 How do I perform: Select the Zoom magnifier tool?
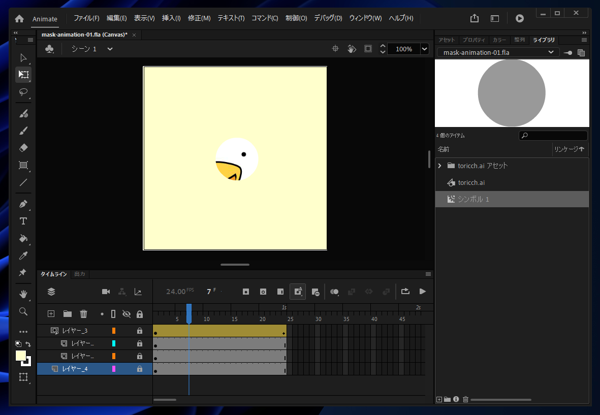click(23, 312)
